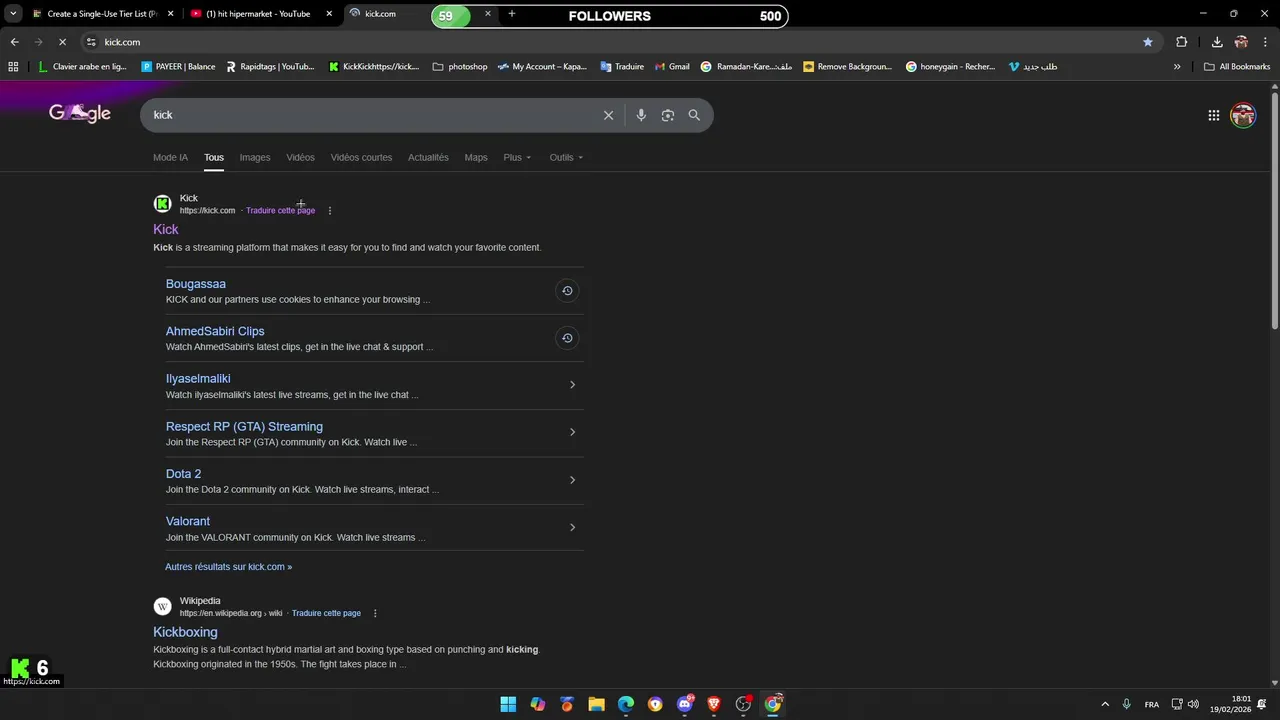
Task: Click the history icon next to Bougassaa
Action: click(x=567, y=291)
